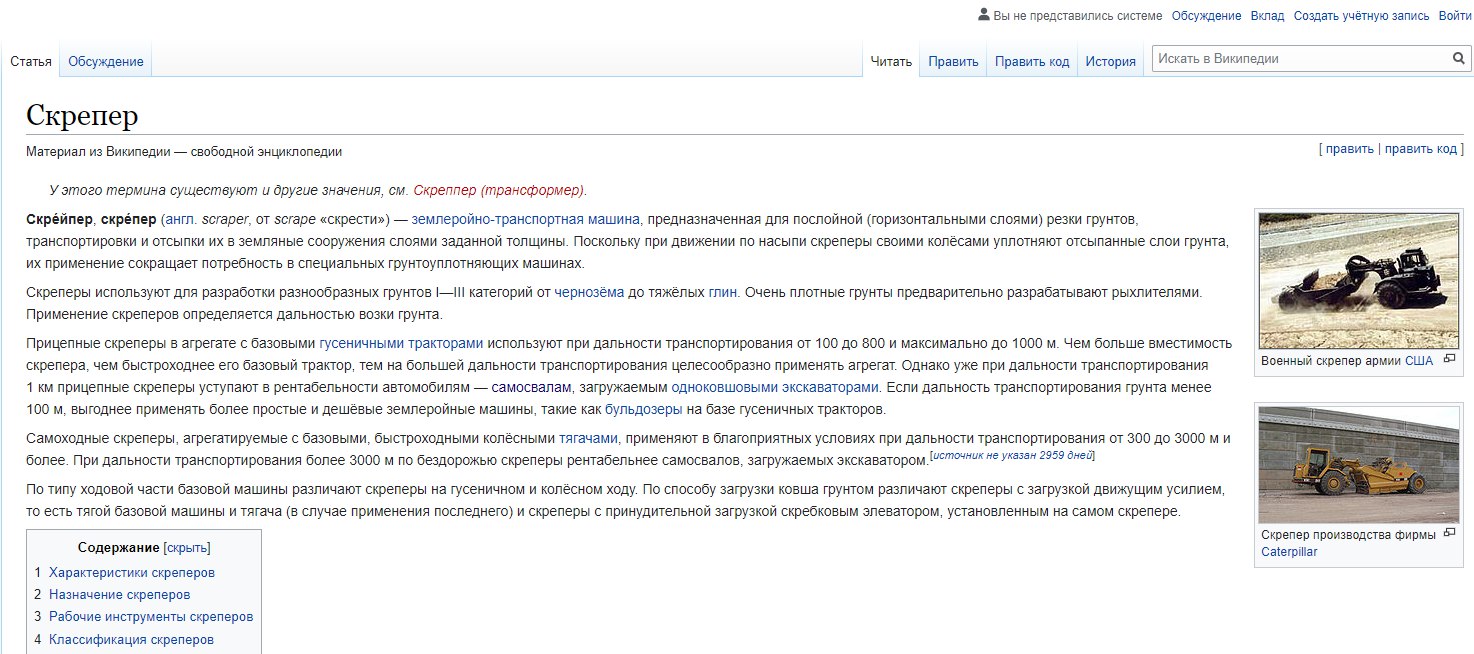Jump to 'Классификация скреперов' section
1474x654 pixels.
pos(131,640)
